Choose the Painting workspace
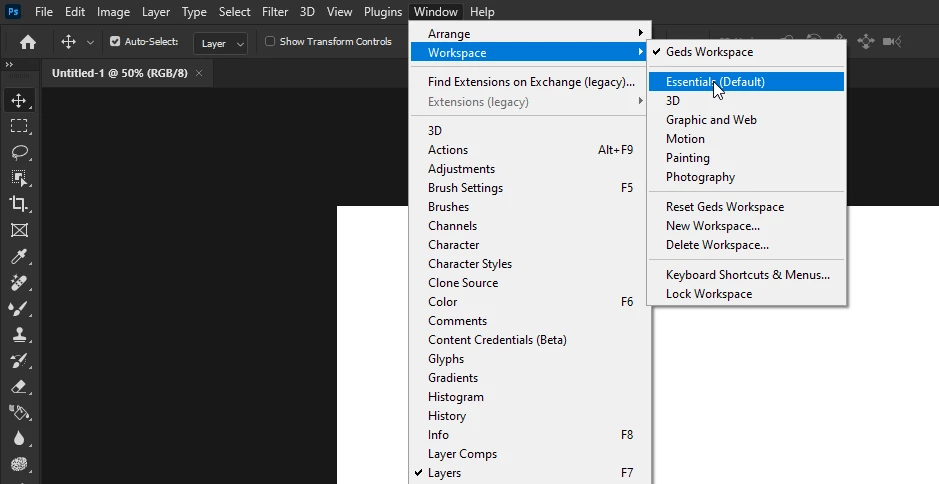 tap(746, 158)
